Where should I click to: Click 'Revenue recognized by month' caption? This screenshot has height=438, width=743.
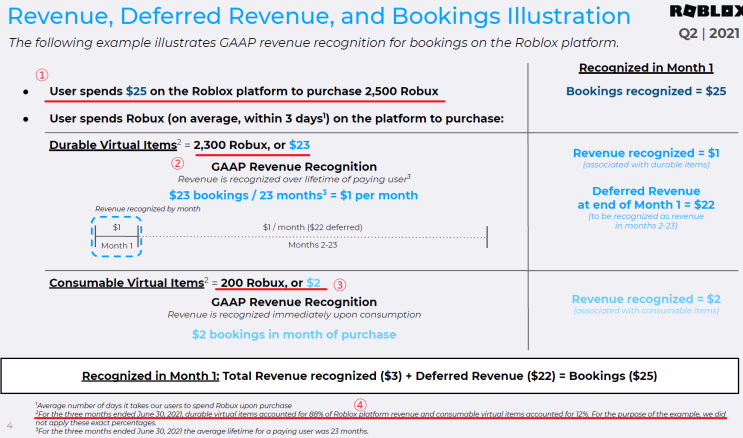(x=147, y=209)
